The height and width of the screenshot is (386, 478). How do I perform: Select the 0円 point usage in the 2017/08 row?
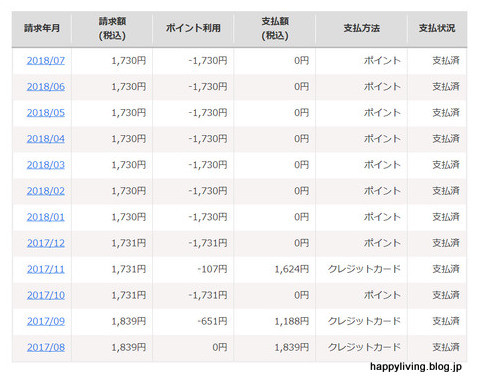[x=220, y=347]
